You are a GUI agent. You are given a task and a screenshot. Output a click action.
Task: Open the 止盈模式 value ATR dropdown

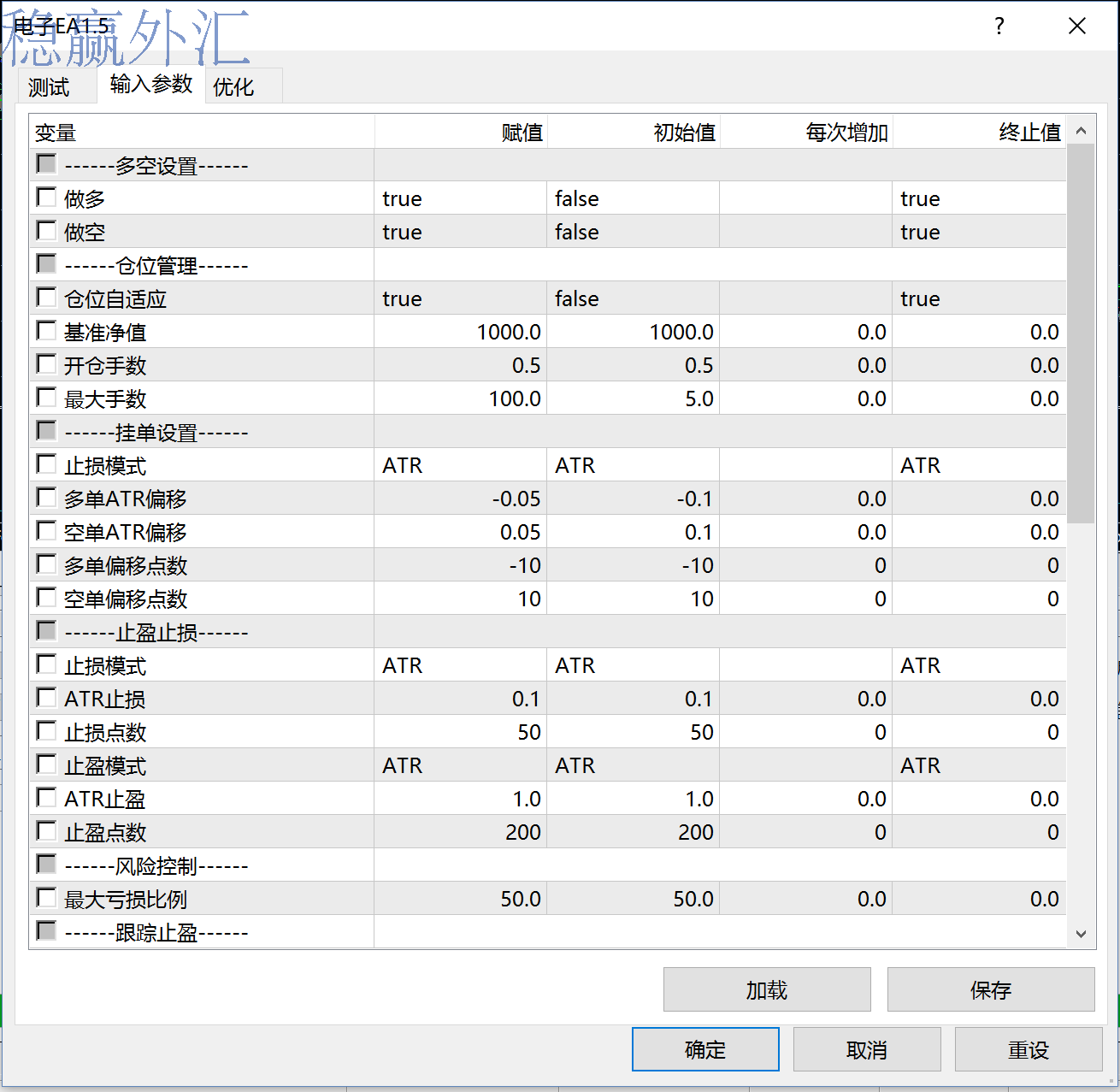click(460, 765)
